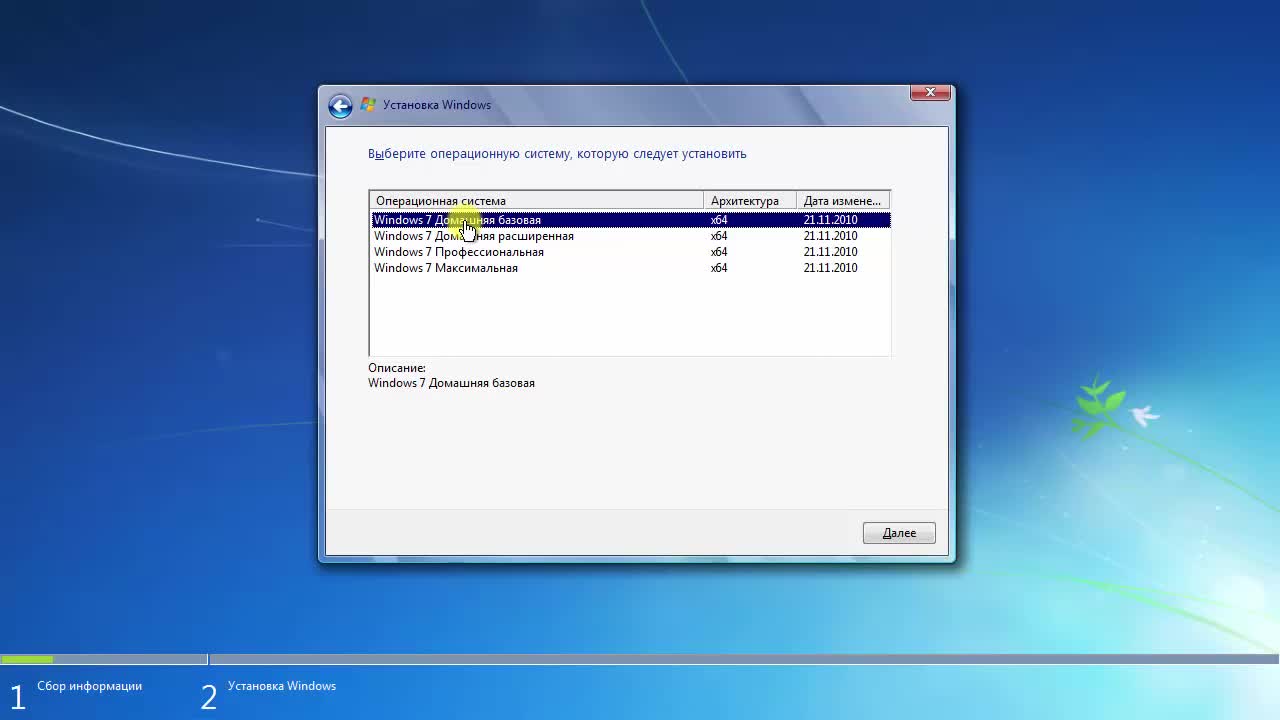This screenshot has height=720, width=1280.
Task: Click the Сбор информации step label
Action: [89, 686]
